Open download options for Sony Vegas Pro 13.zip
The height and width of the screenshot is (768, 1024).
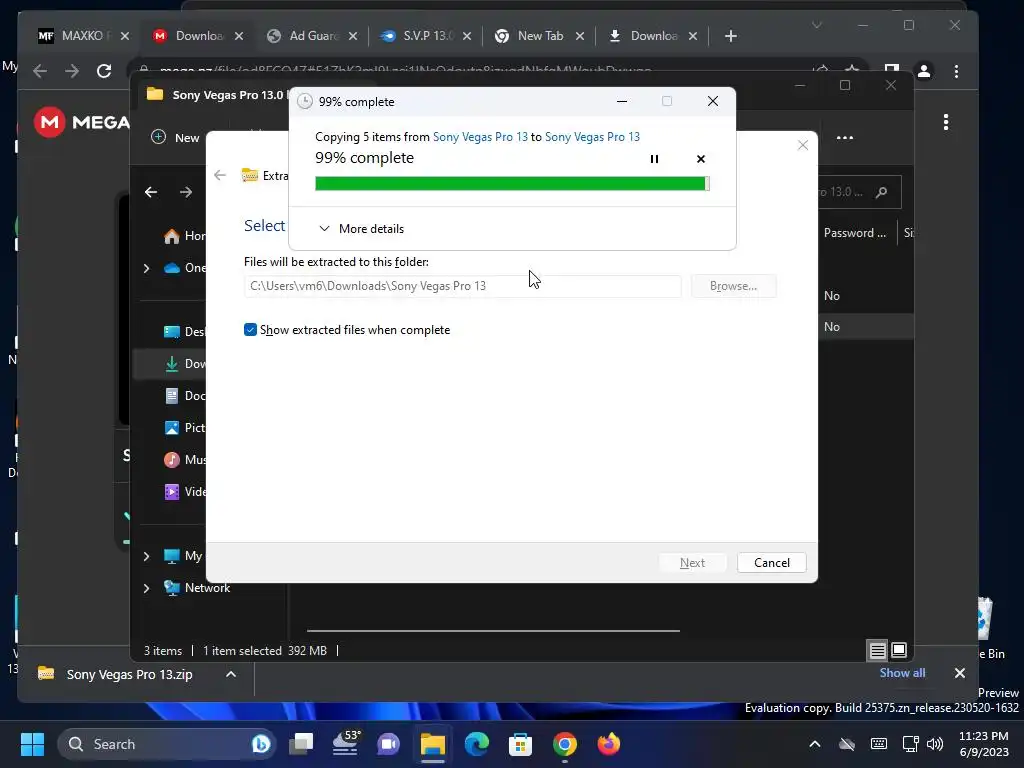pos(231,674)
